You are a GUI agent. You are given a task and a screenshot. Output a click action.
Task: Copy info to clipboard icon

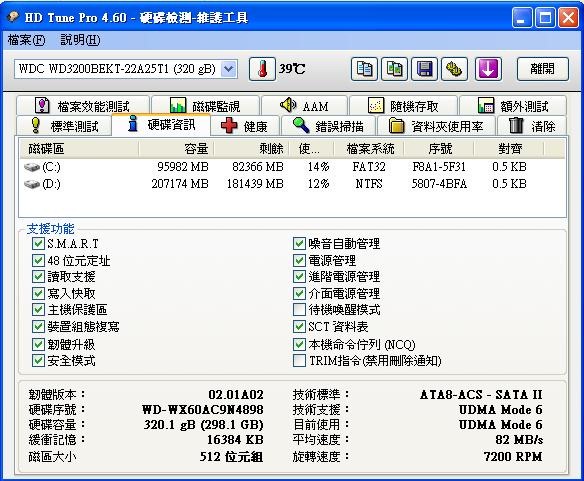364,69
